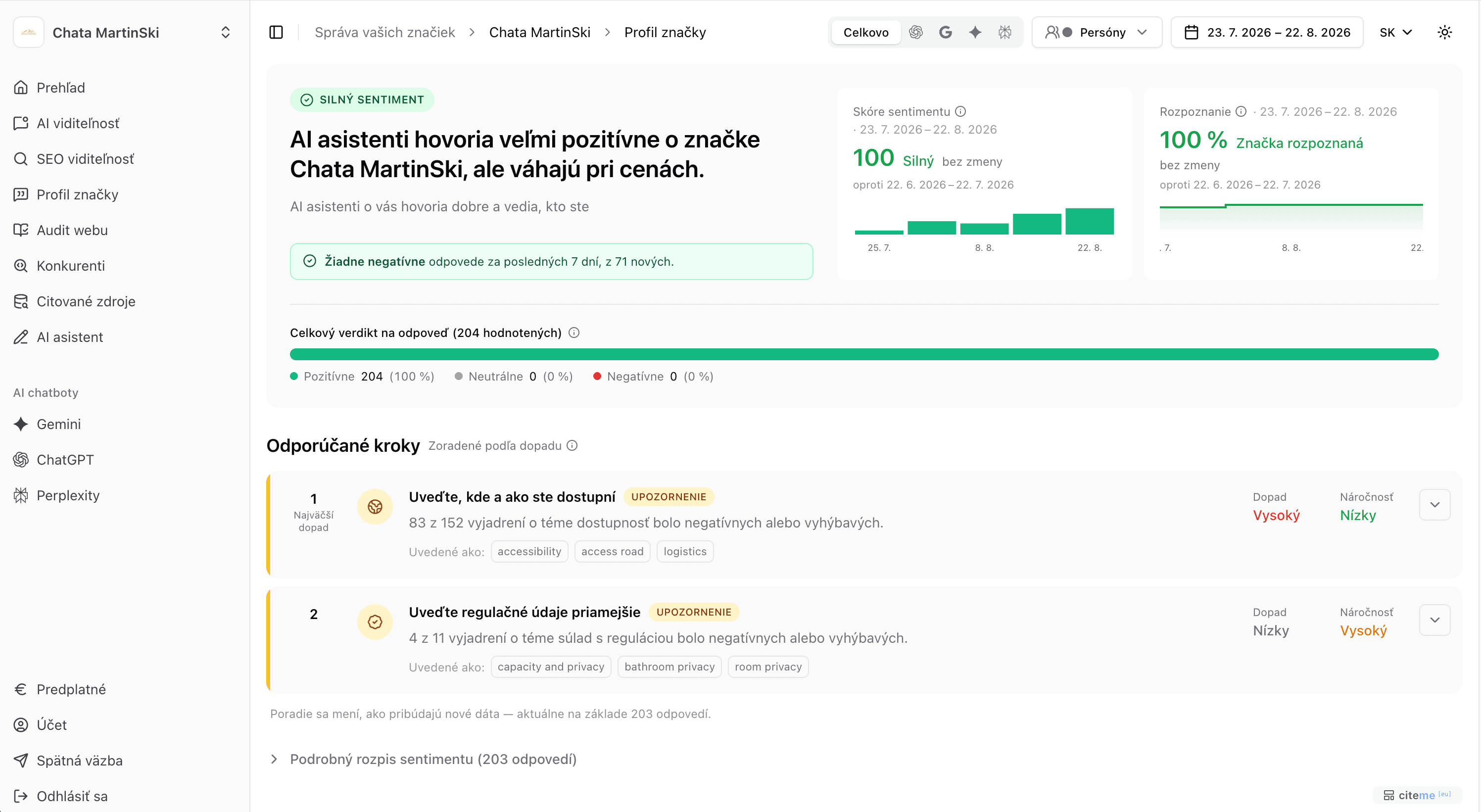Click Správa vašich značiek breadcrumb link
Viewport: 1481px width, 812px height.
[x=384, y=32]
